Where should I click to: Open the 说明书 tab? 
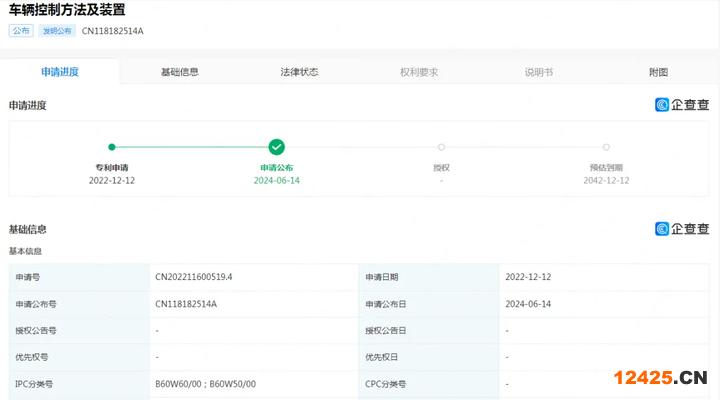pos(539,72)
